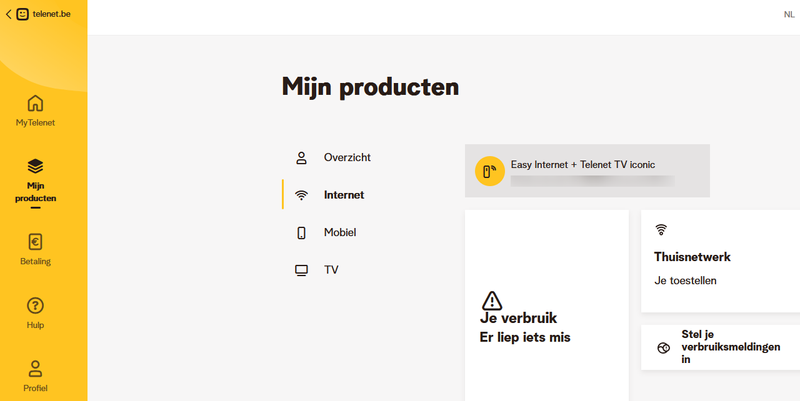Switch to the TV products section
The height and width of the screenshot is (401, 800).
(331, 270)
